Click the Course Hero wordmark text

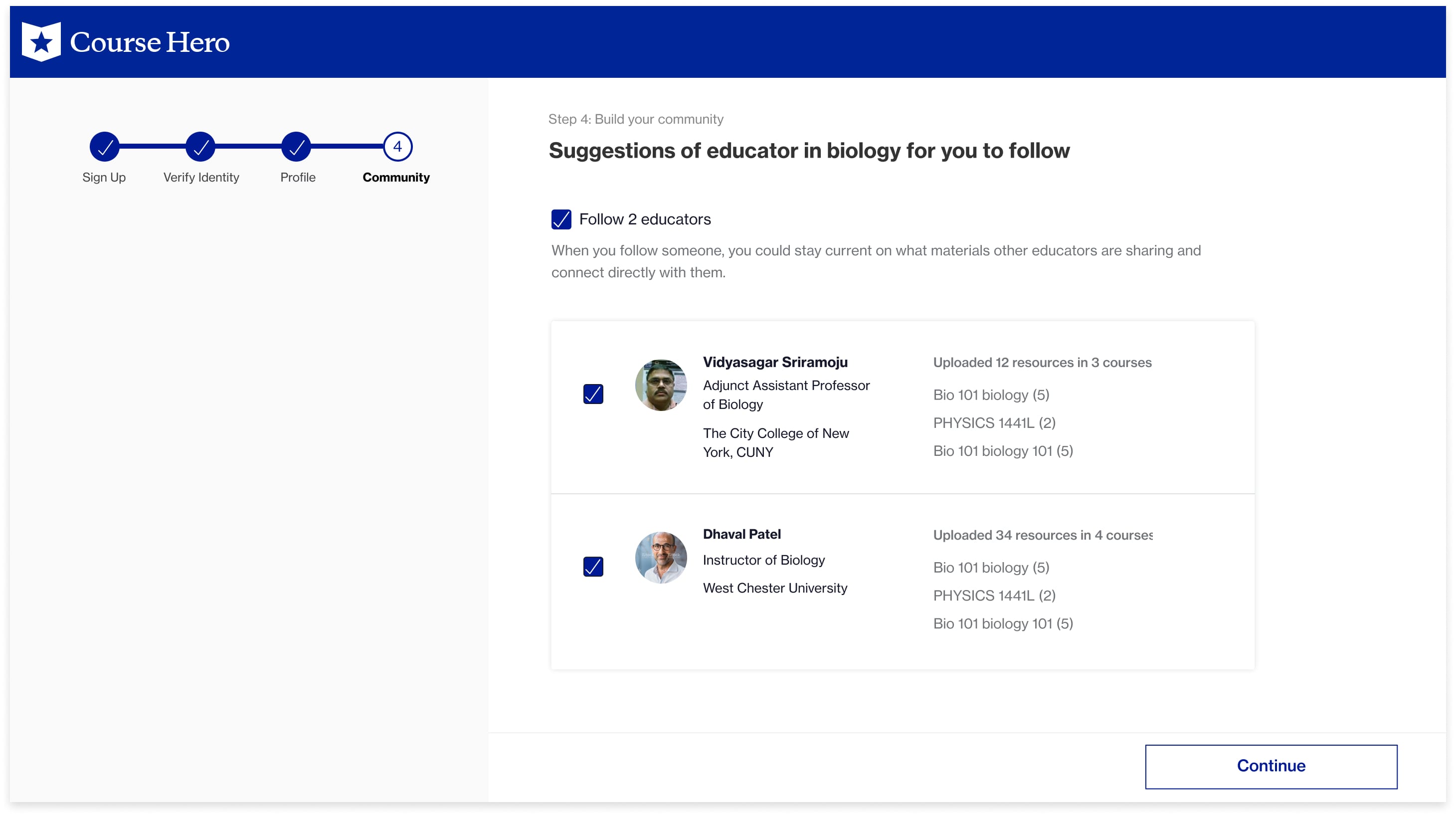pos(150,42)
